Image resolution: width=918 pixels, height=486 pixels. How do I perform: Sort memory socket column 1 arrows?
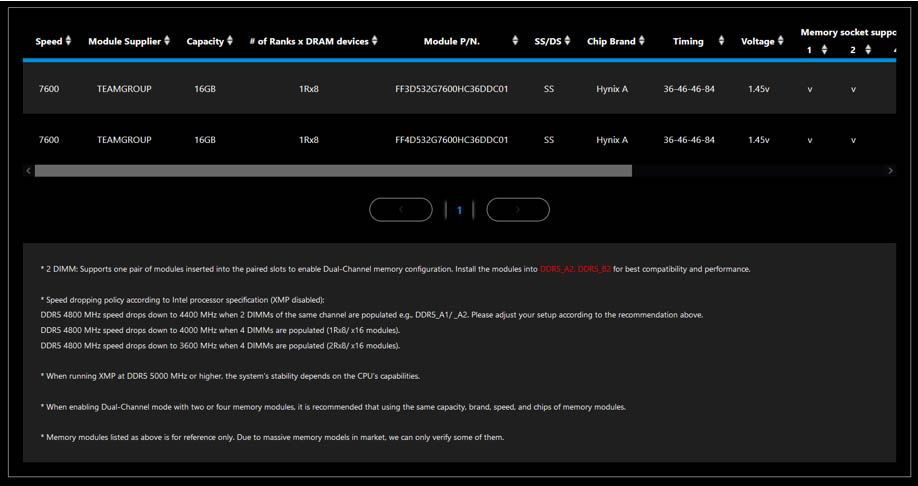point(824,50)
